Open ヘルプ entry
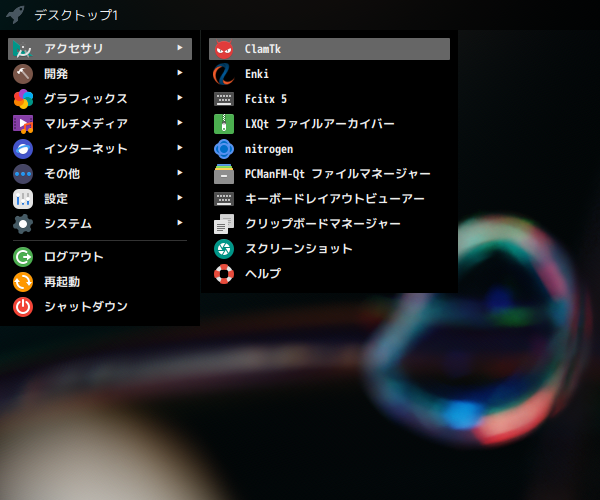This screenshot has height=500, width=600. click(x=329, y=274)
